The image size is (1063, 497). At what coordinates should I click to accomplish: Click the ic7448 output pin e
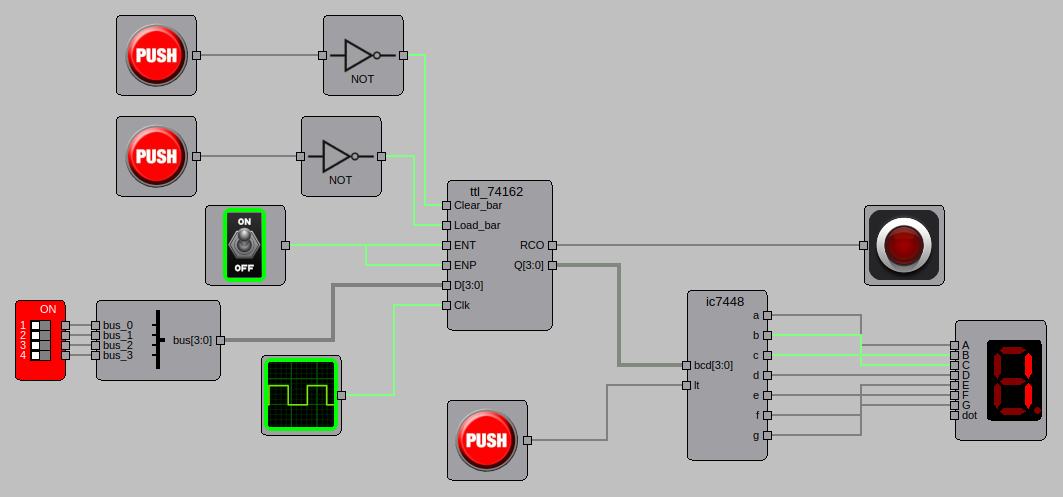coord(767,395)
